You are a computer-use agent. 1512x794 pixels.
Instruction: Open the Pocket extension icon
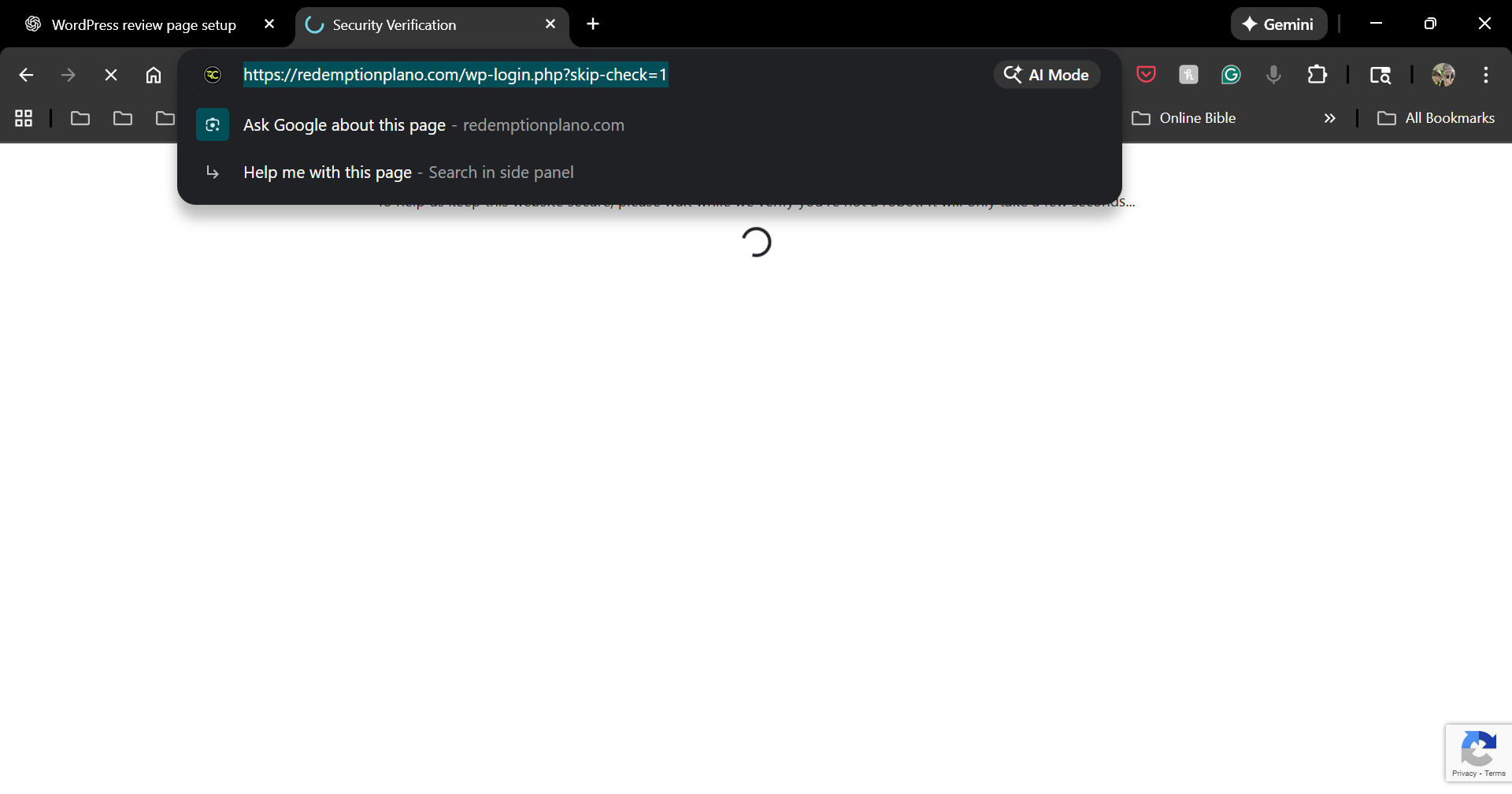click(1146, 75)
